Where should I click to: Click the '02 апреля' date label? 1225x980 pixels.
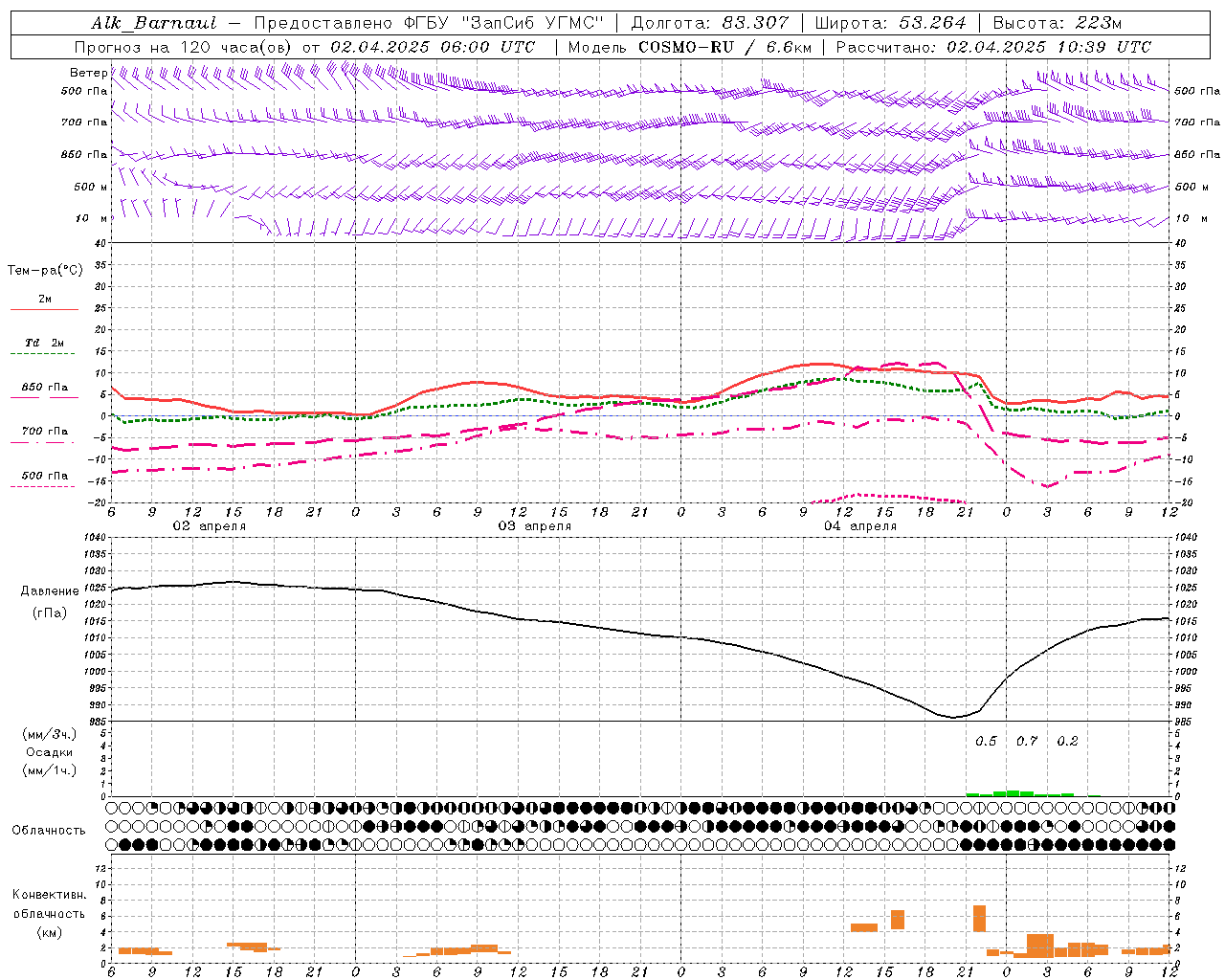[209, 526]
